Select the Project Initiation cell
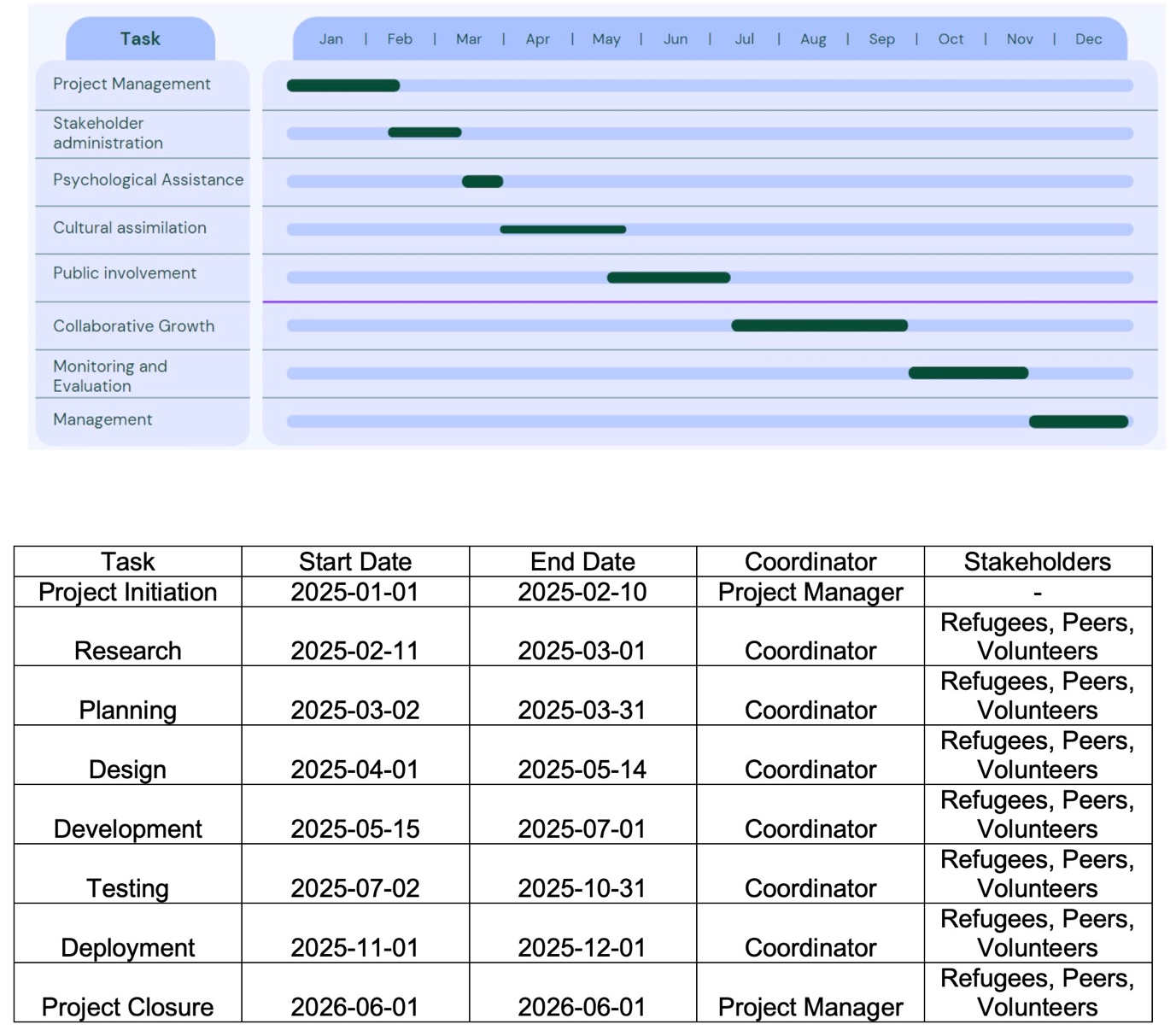The width and height of the screenshot is (1176, 1036). (x=128, y=592)
